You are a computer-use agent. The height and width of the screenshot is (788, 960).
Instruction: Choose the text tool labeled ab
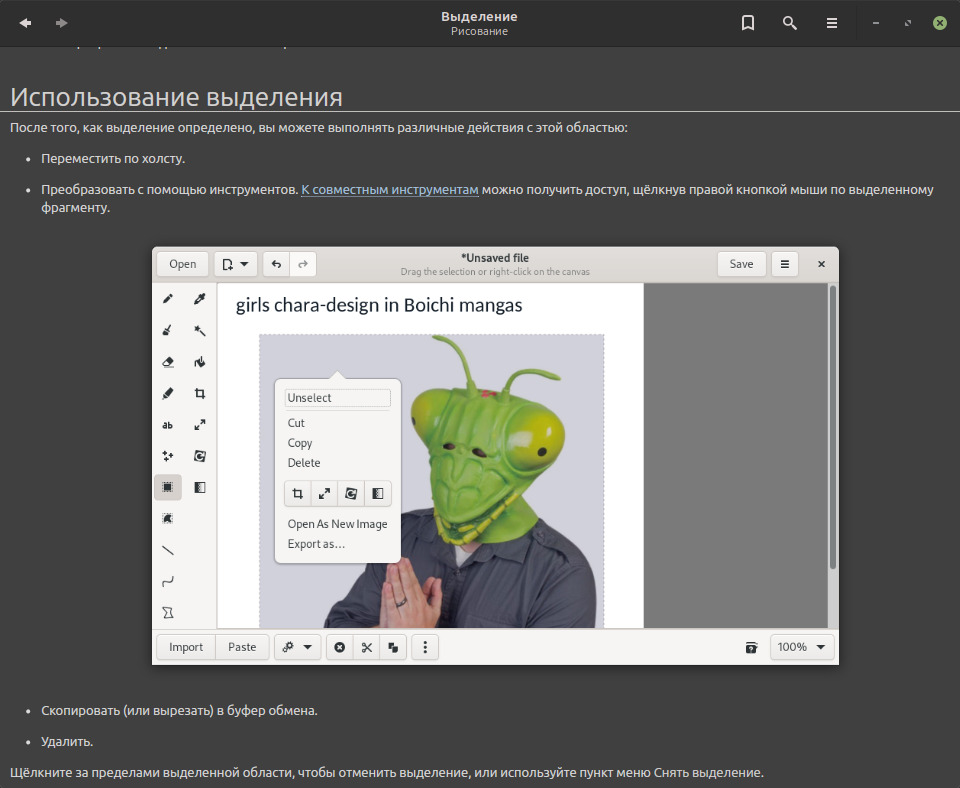click(x=168, y=425)
